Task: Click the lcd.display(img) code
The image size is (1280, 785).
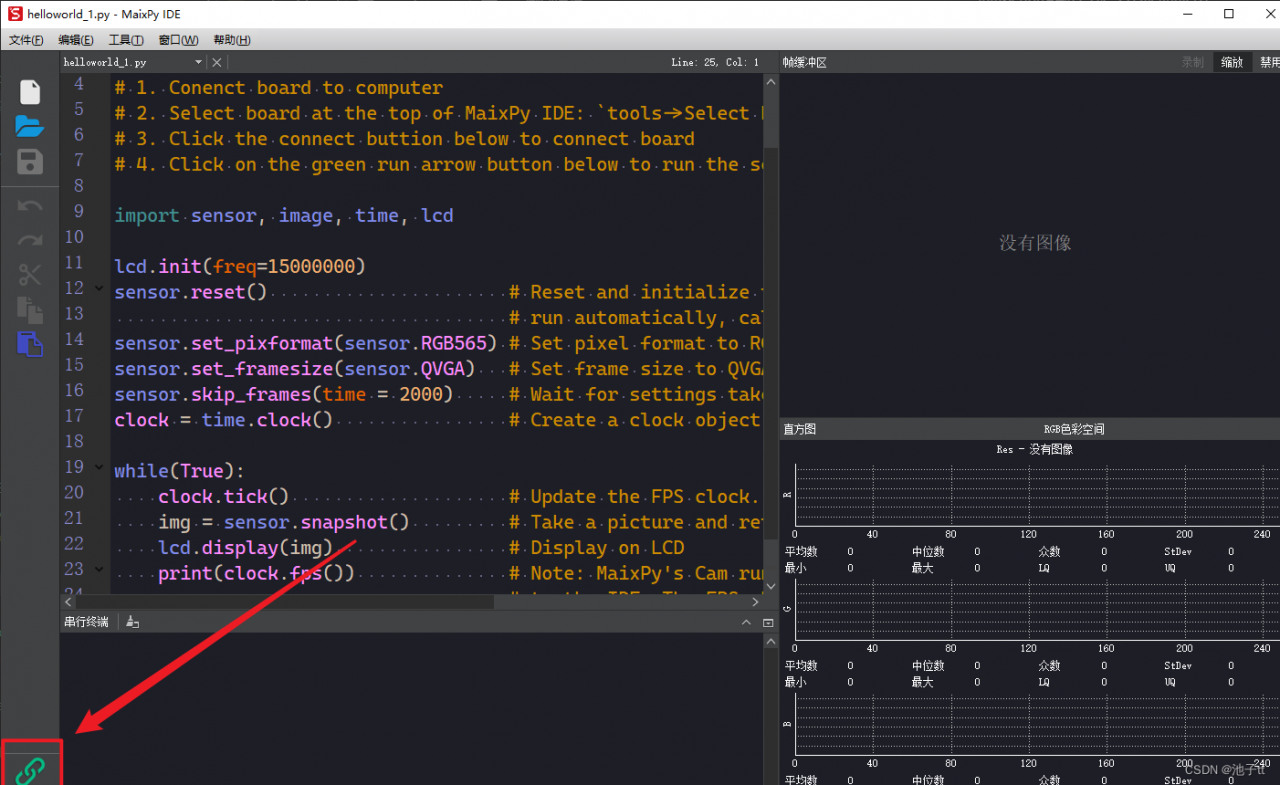Action: coord(246,548)
